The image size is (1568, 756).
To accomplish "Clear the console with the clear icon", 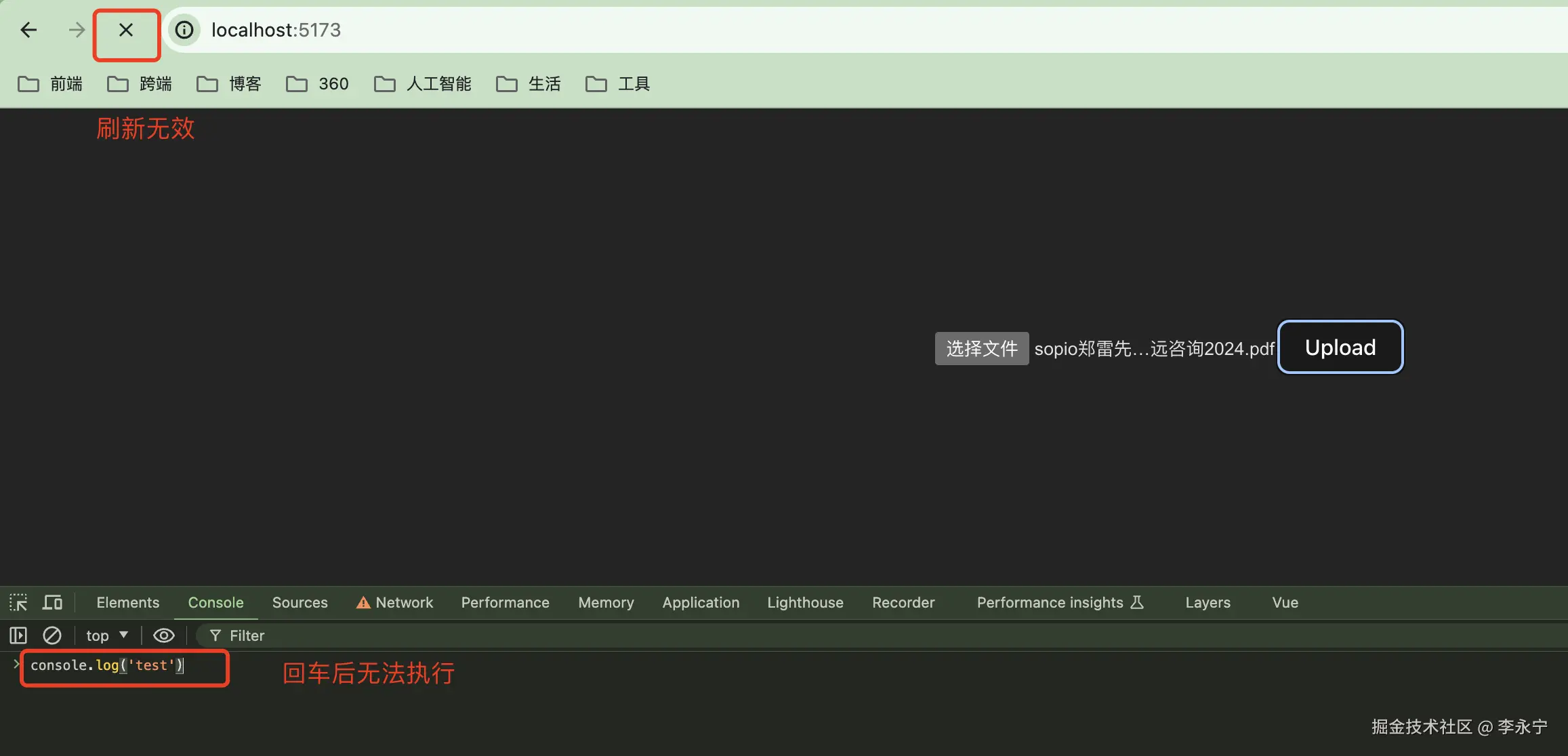I will point(52,635).
